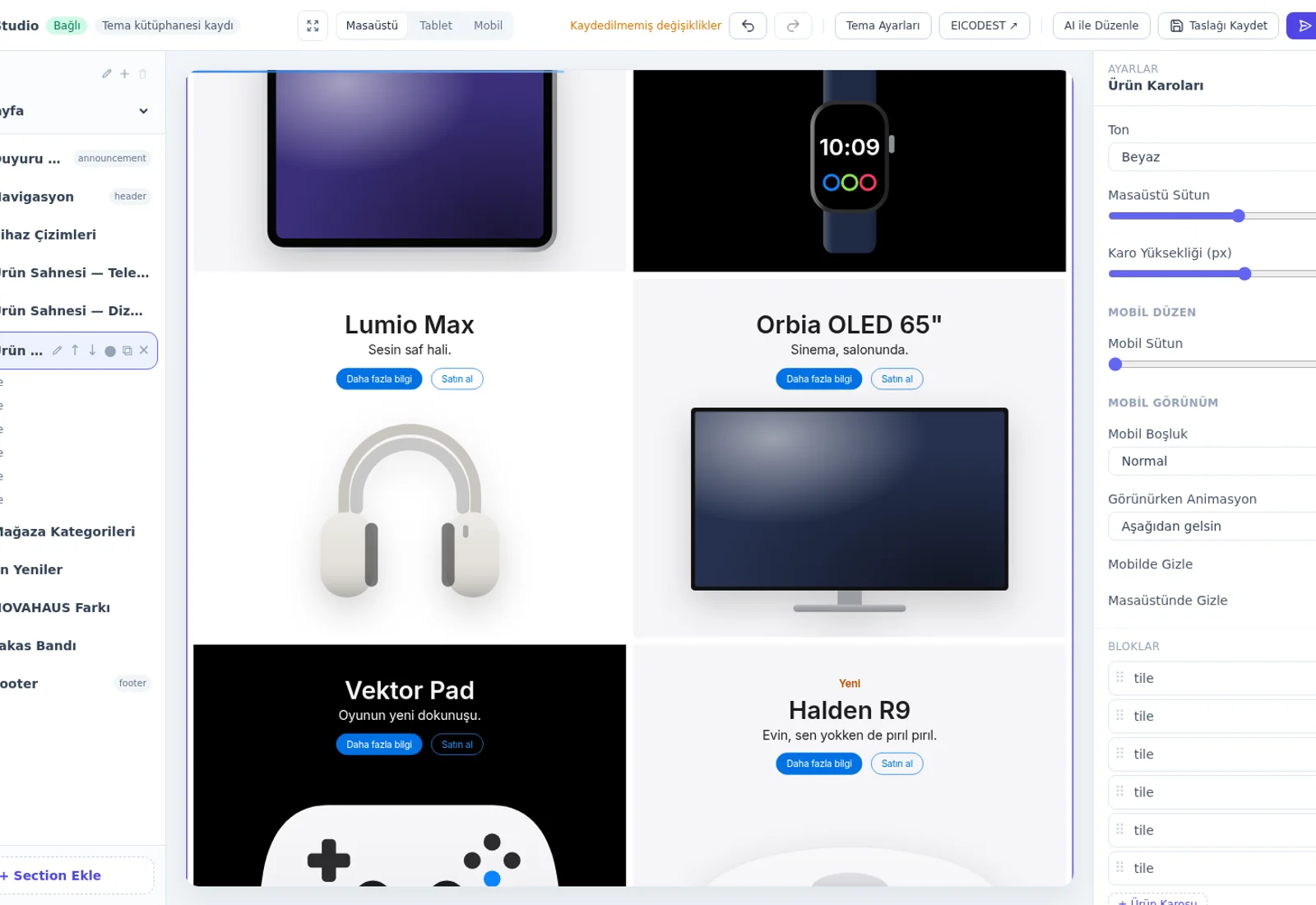Click Section Ekle
1316x905 pixels.
(x=76, y=875)
